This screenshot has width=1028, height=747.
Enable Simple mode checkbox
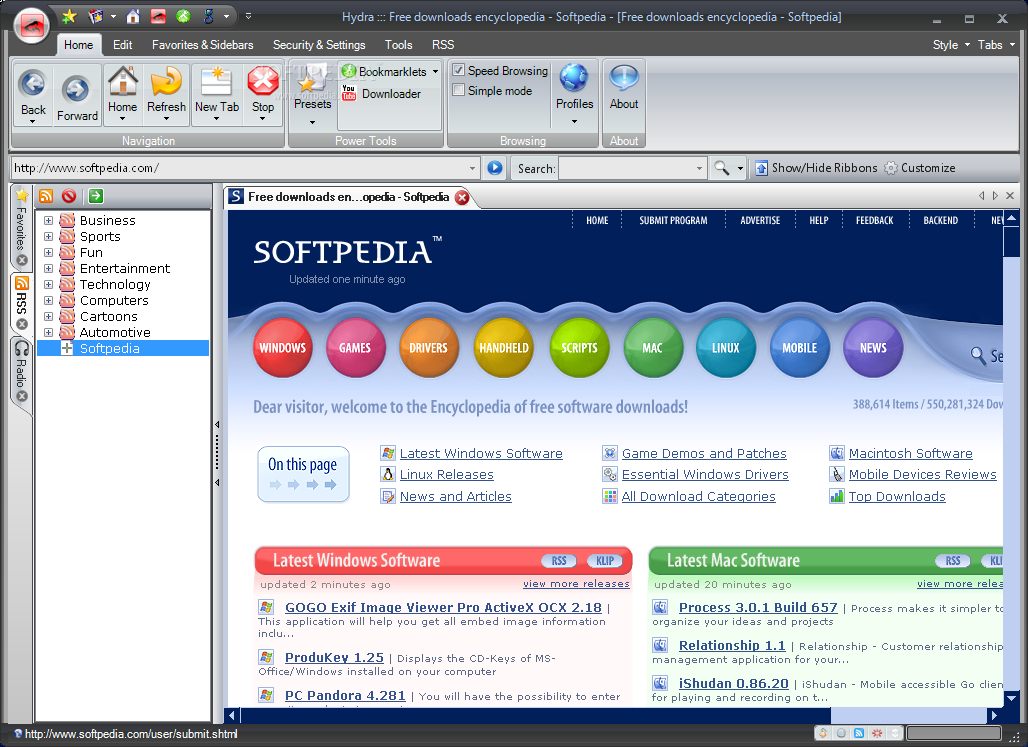point(459,90)
